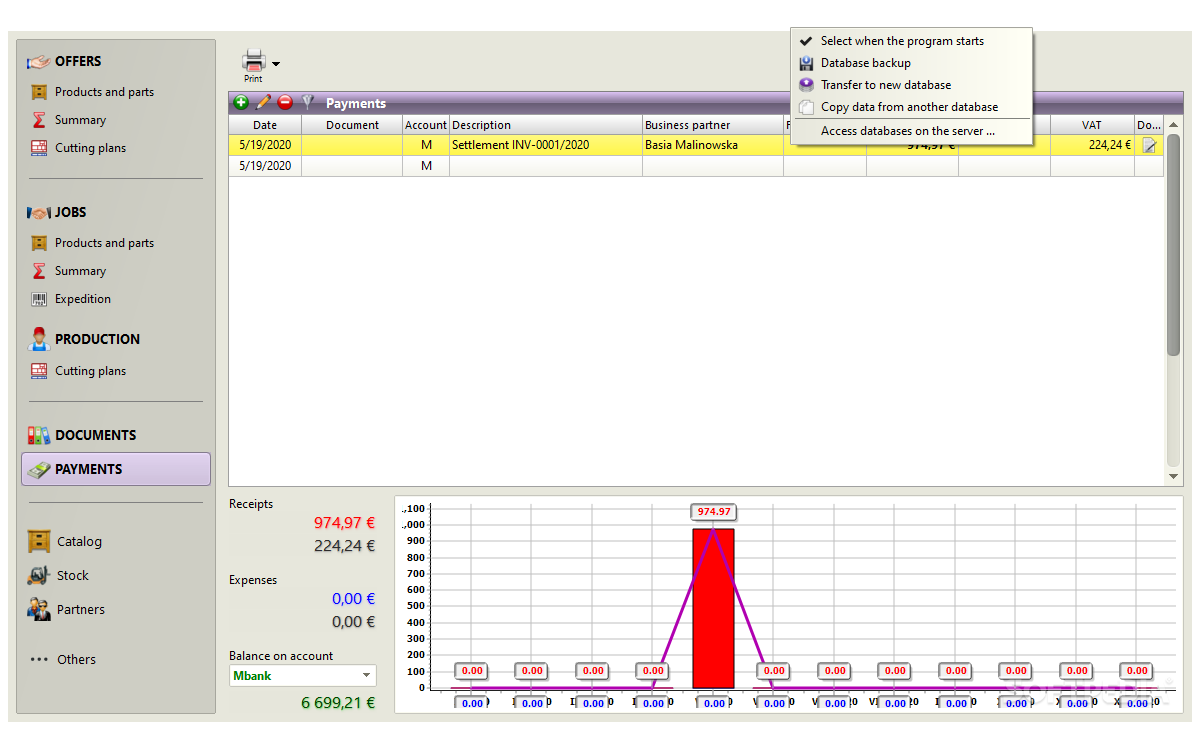Screen dimensions: 1200x730
Task: Click the Copy data pages icon
Action: point(806,107)
